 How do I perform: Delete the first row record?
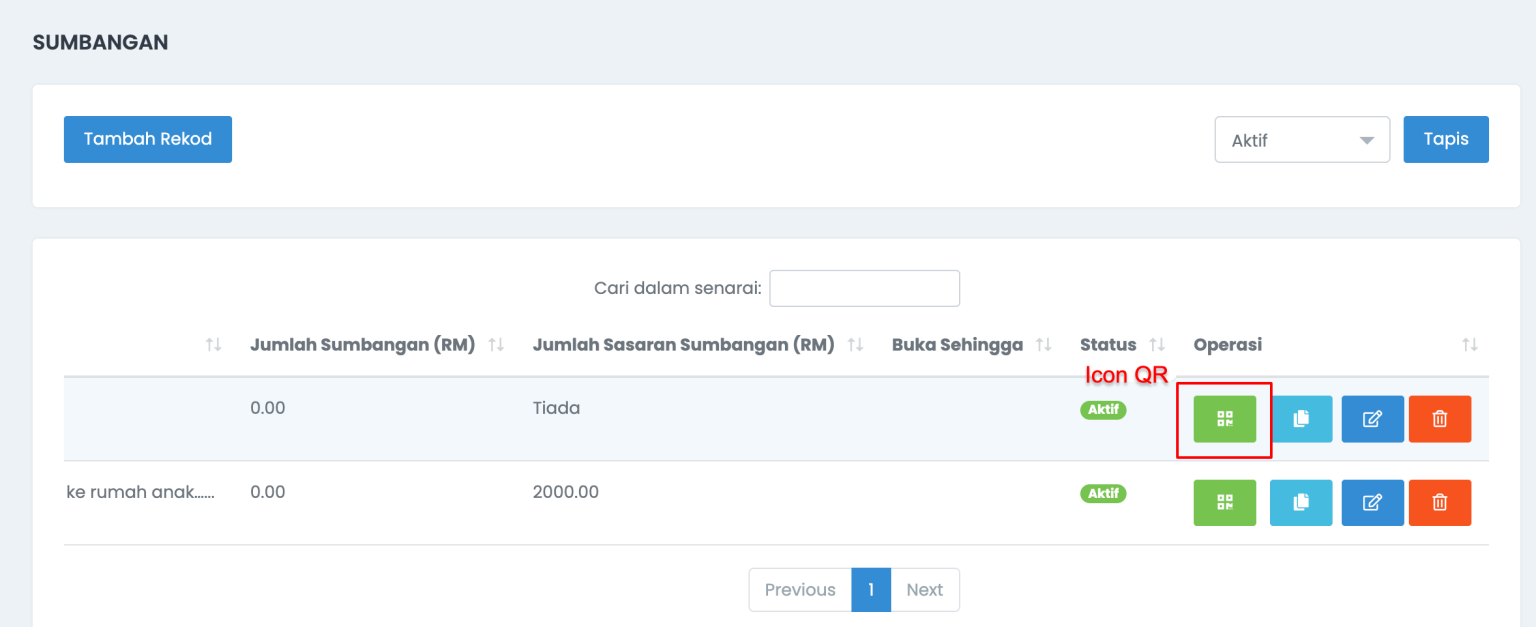(x=1440, y=419)
